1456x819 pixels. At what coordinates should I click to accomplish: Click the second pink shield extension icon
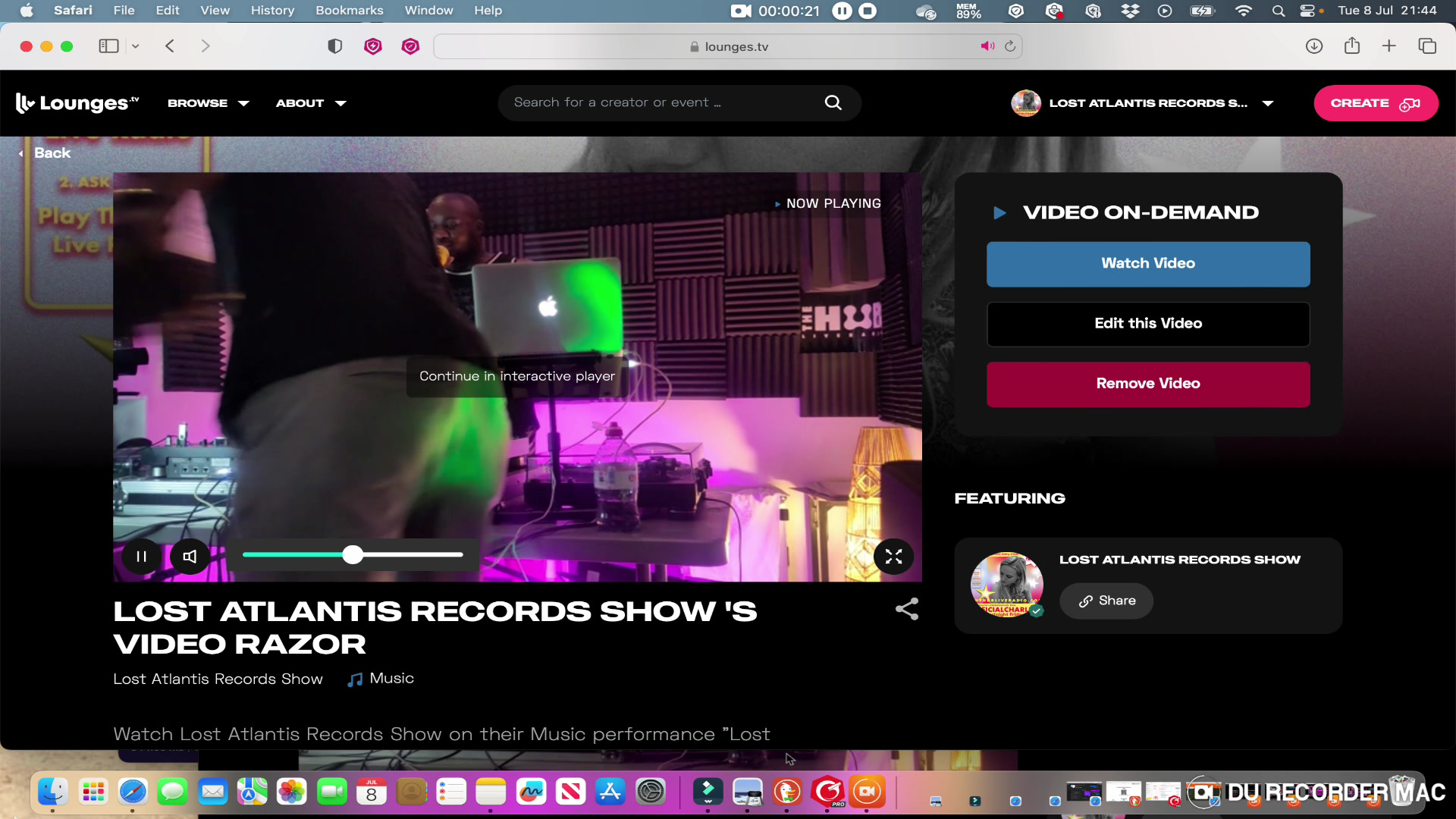tap(410, 46)
